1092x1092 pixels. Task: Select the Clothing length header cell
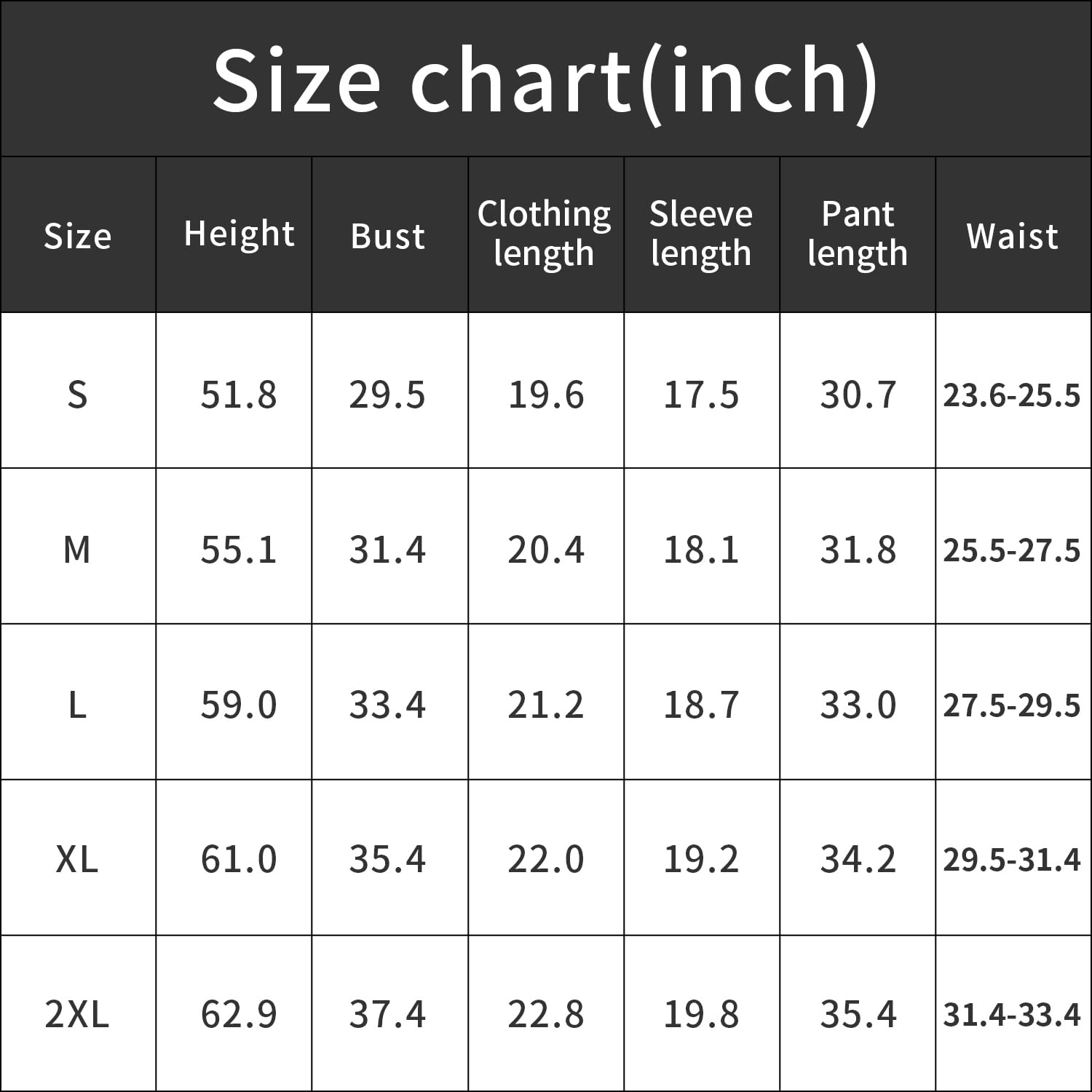coord(545,234)
